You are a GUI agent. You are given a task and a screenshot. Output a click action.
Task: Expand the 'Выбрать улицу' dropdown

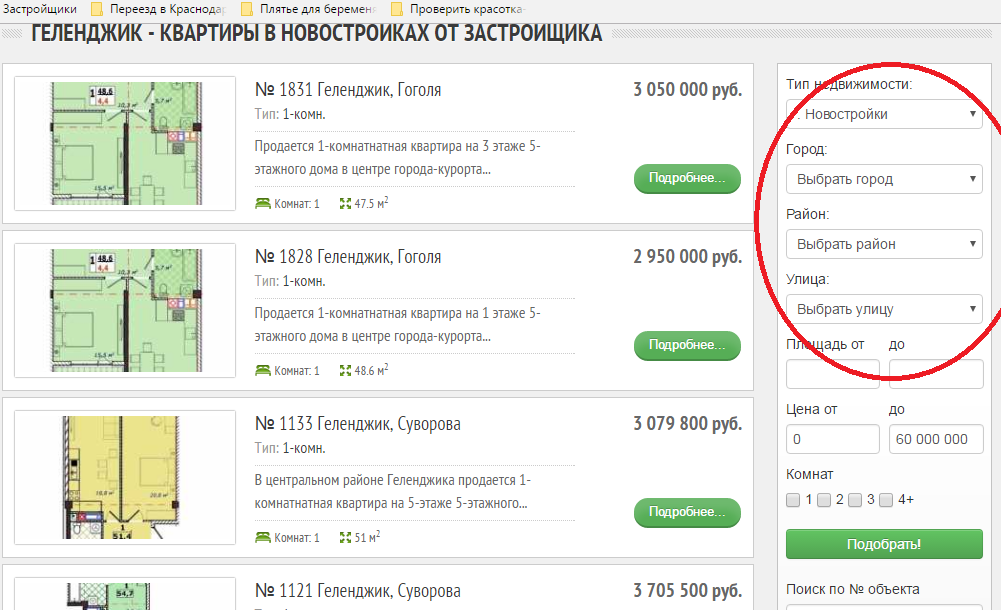click(884, 309)
